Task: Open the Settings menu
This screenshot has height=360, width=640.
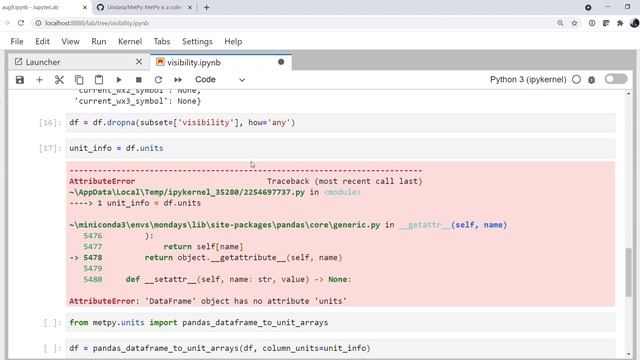Action: coord(197,42)
